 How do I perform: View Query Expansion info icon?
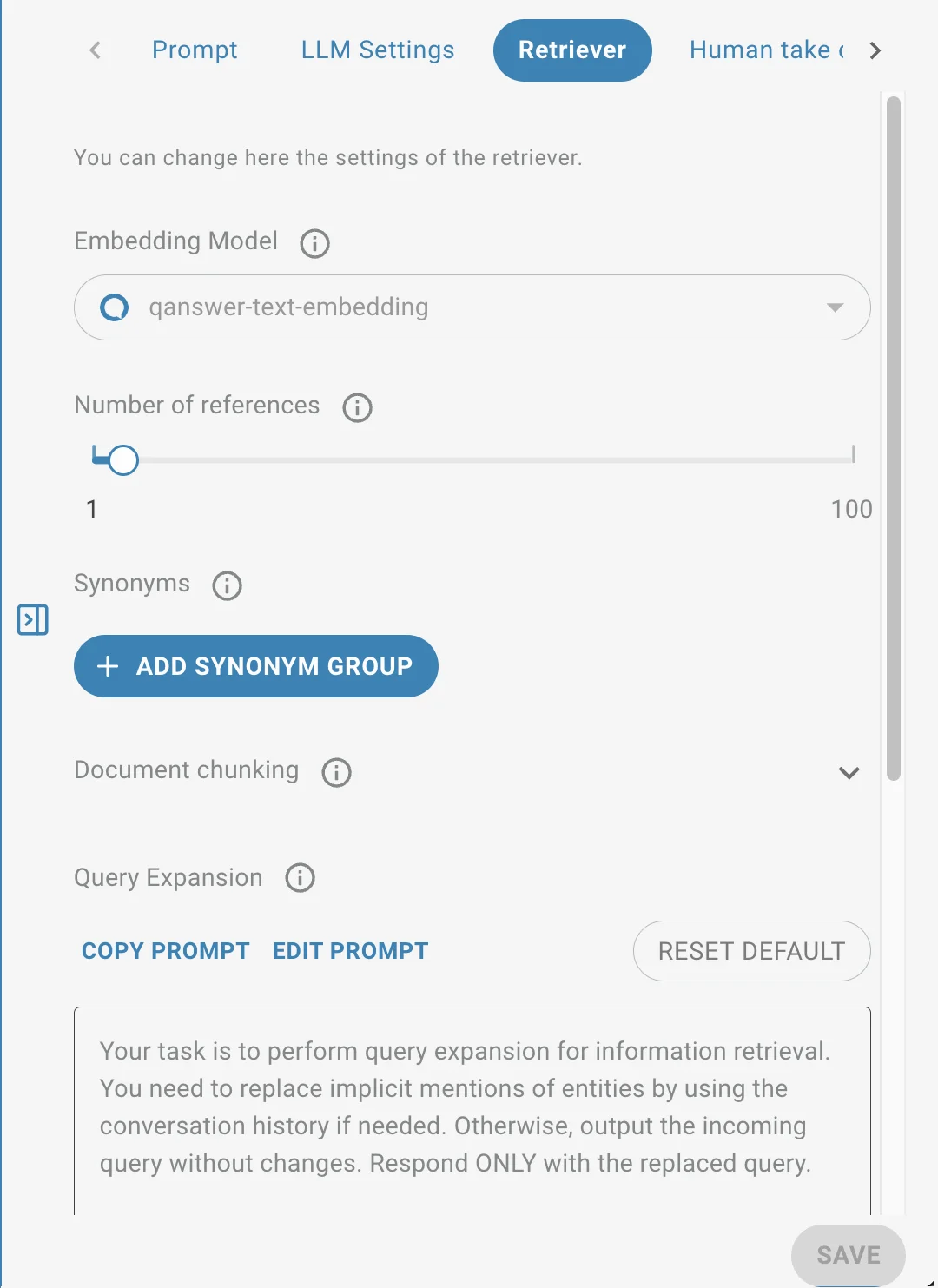click(x=300, y=878)
